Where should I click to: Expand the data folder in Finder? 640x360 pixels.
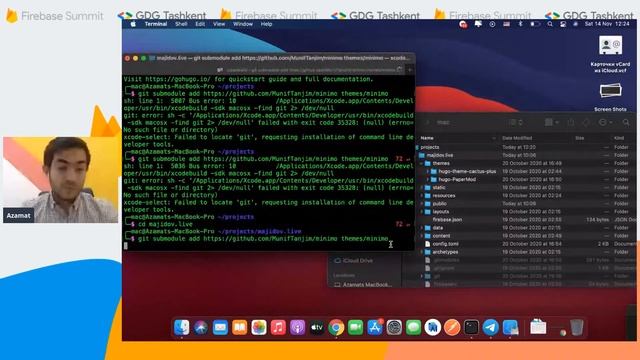422,228
